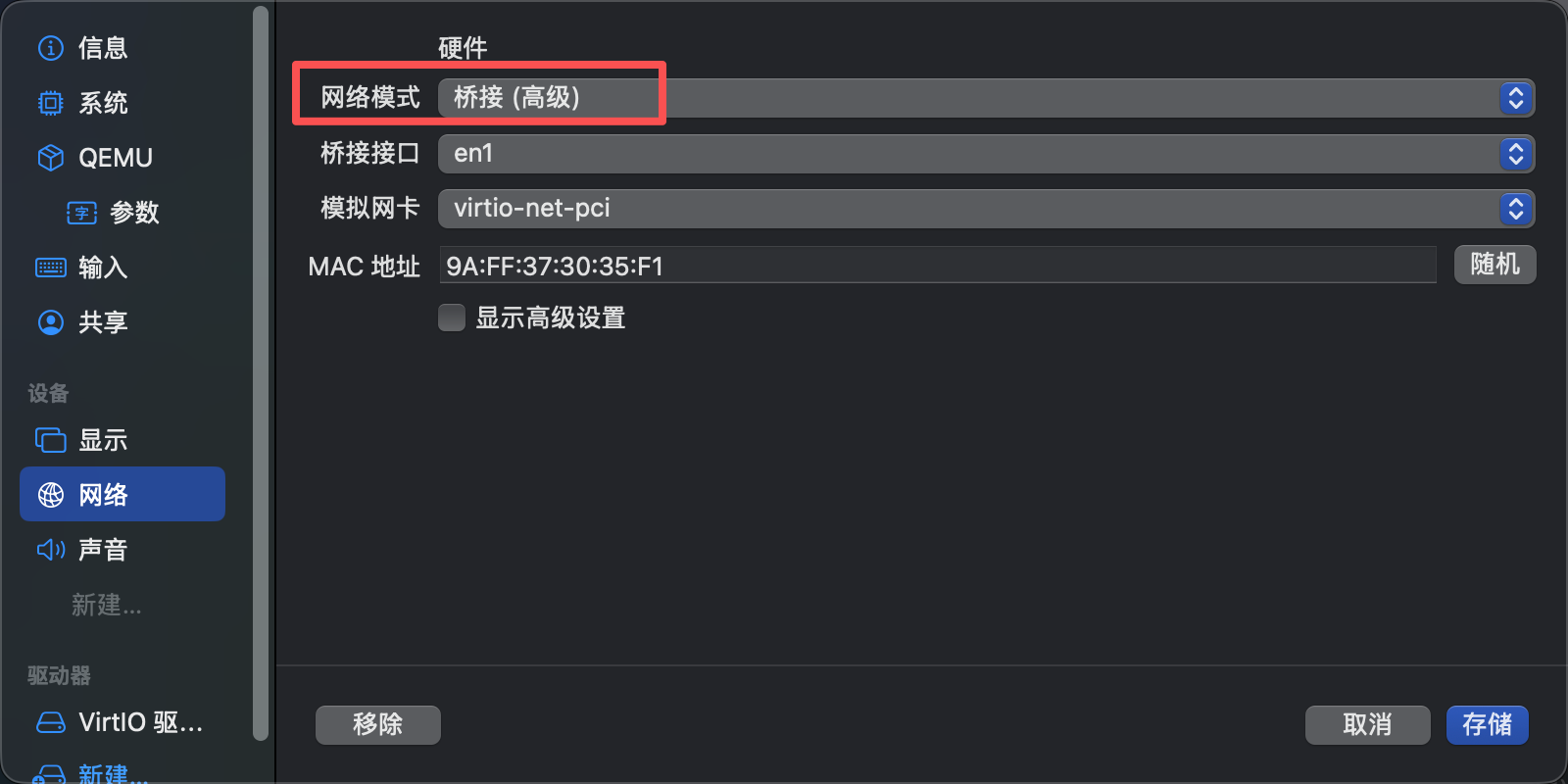Select the 显示 (Display) device icon

click(x=50, y=439)
